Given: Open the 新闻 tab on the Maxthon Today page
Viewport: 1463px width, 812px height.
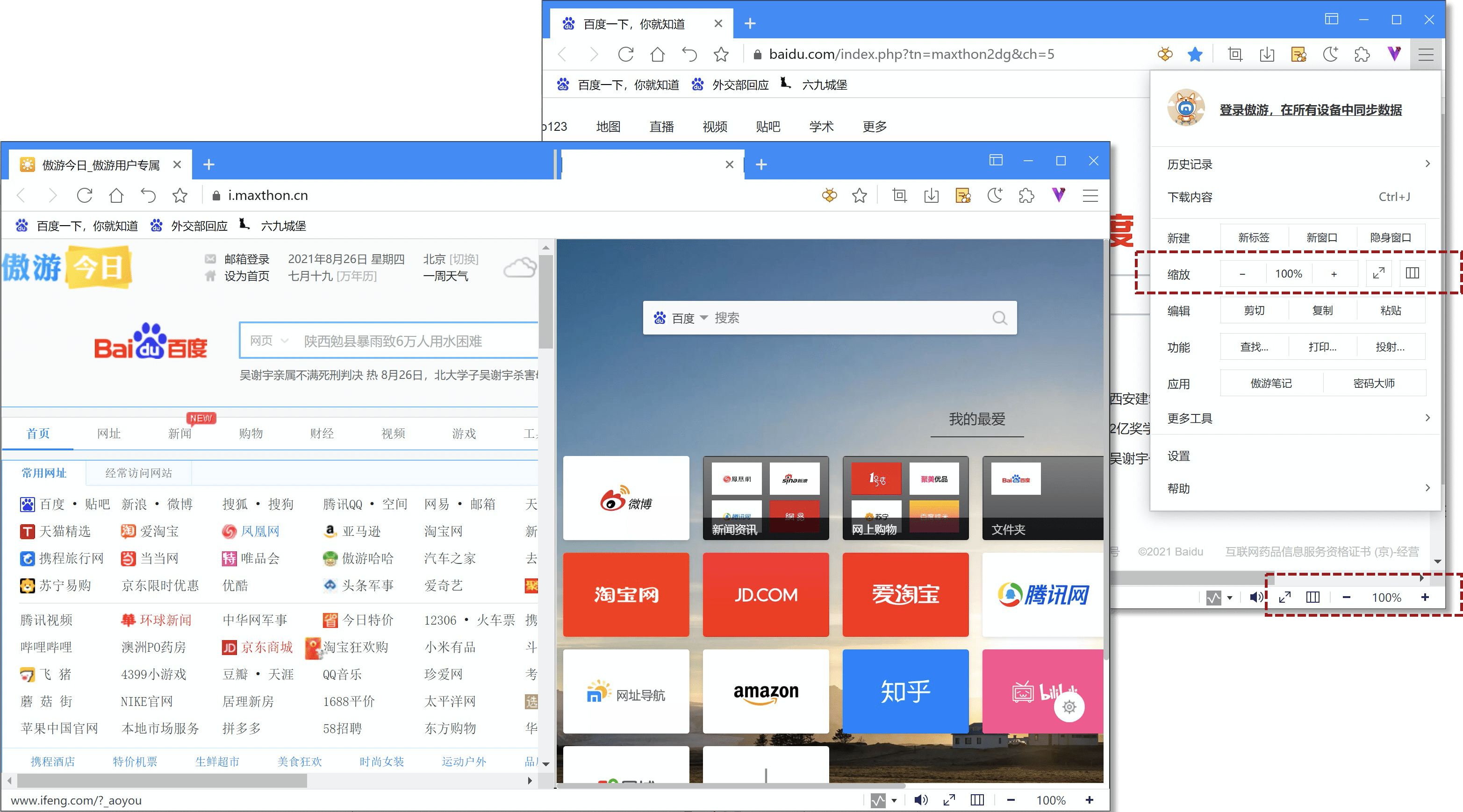Looking at the screenshot, I should (179, 433).
